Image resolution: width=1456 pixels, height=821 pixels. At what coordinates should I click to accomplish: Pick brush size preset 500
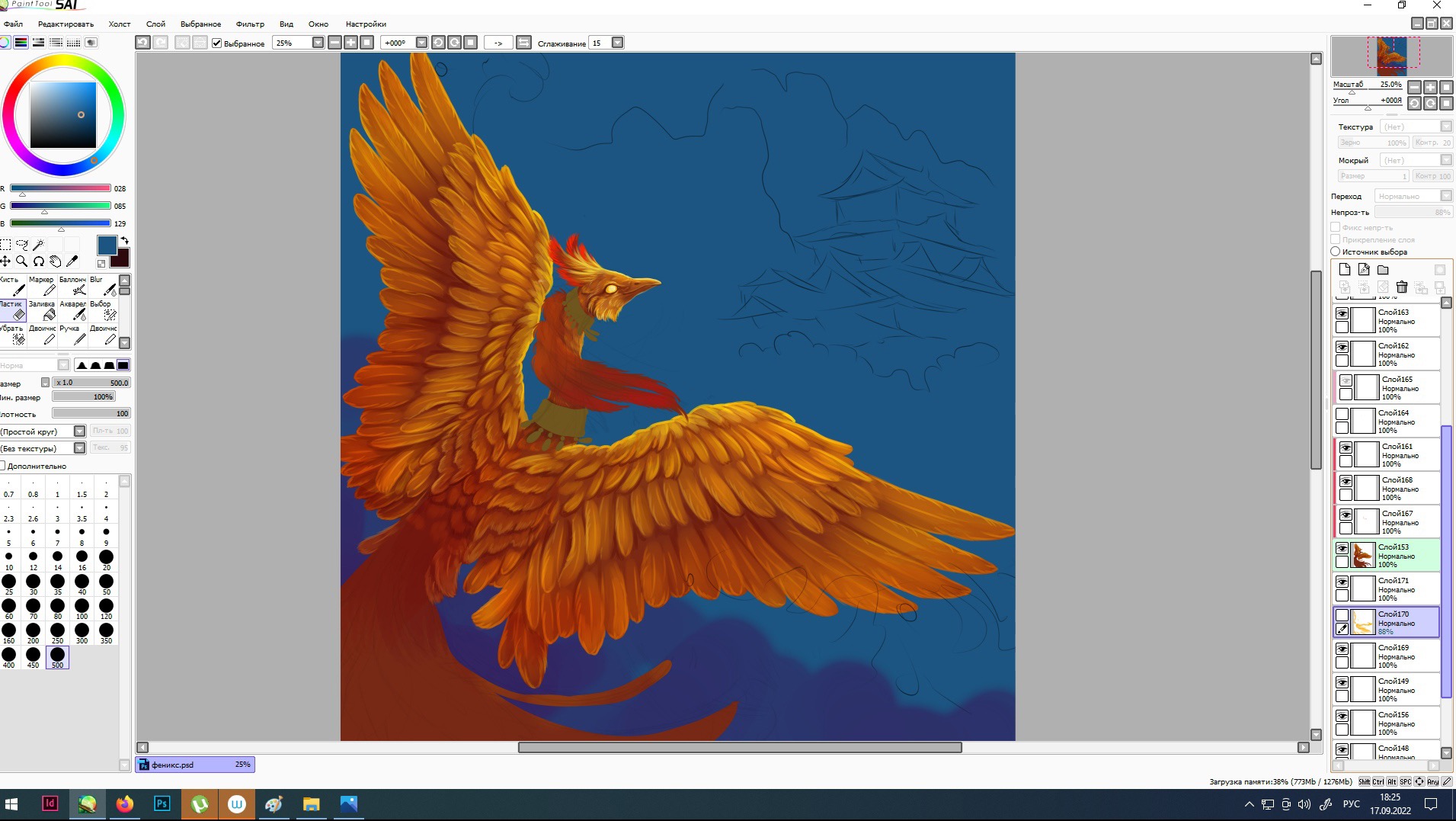[57, 657]
